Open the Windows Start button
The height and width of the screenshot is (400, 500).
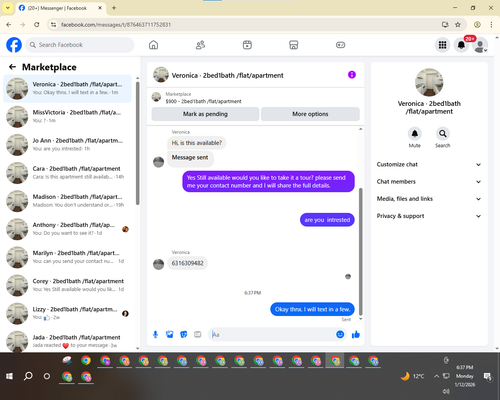click(x=9, y=376)
